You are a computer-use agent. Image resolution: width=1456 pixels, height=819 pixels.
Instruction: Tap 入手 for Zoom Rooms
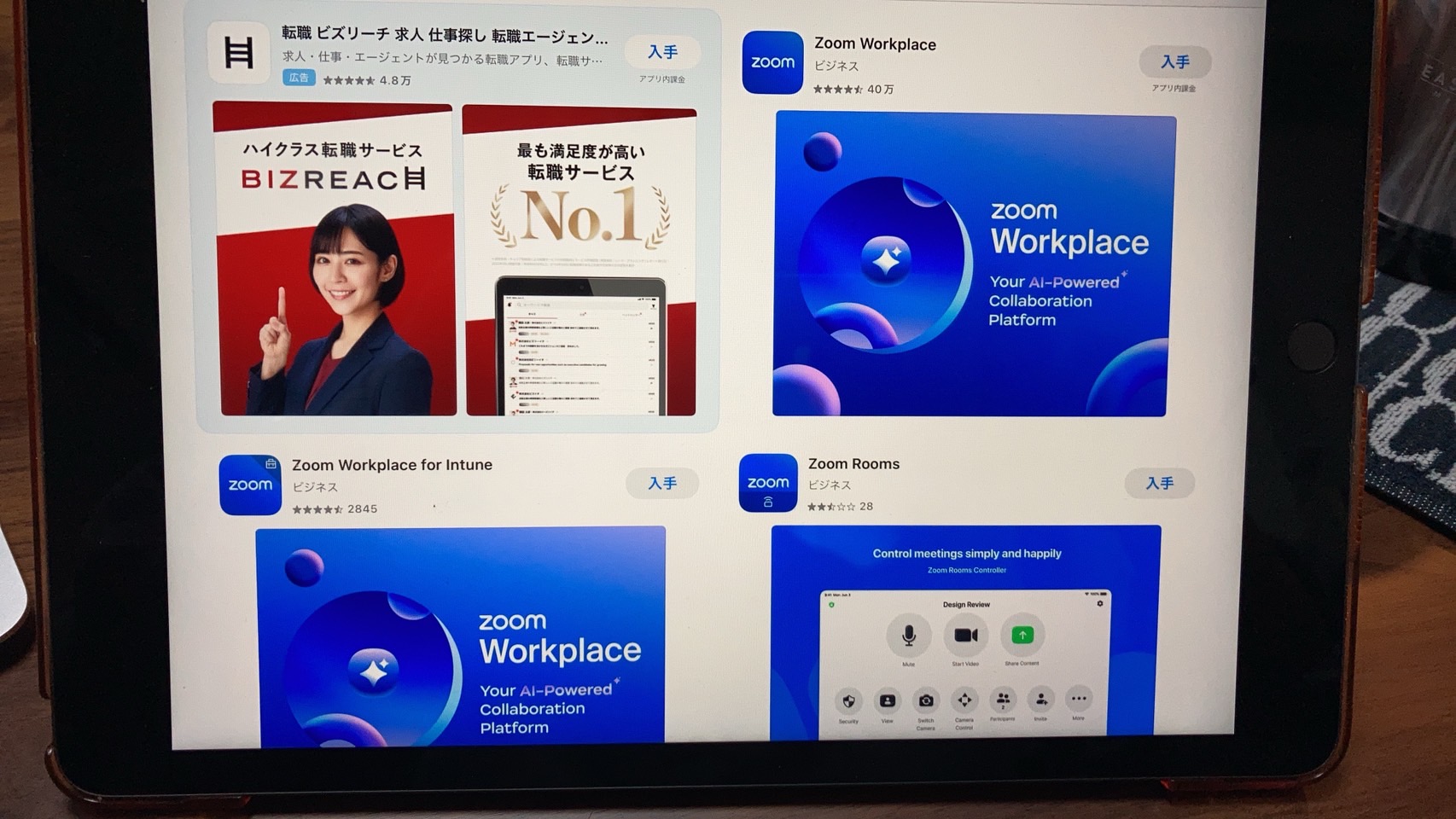click(1159, 483)
